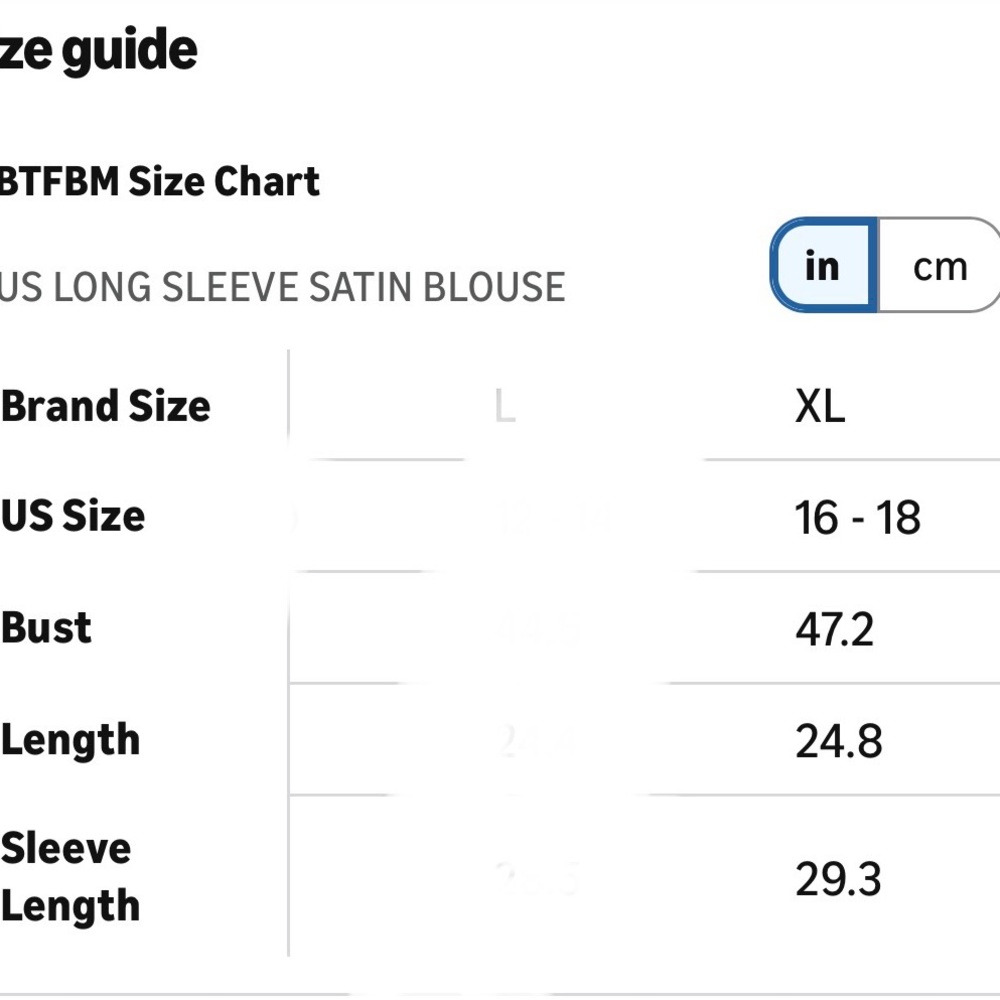Click the Brand Size row label
1000x1000 pixels.
click(x=106, y=406)
